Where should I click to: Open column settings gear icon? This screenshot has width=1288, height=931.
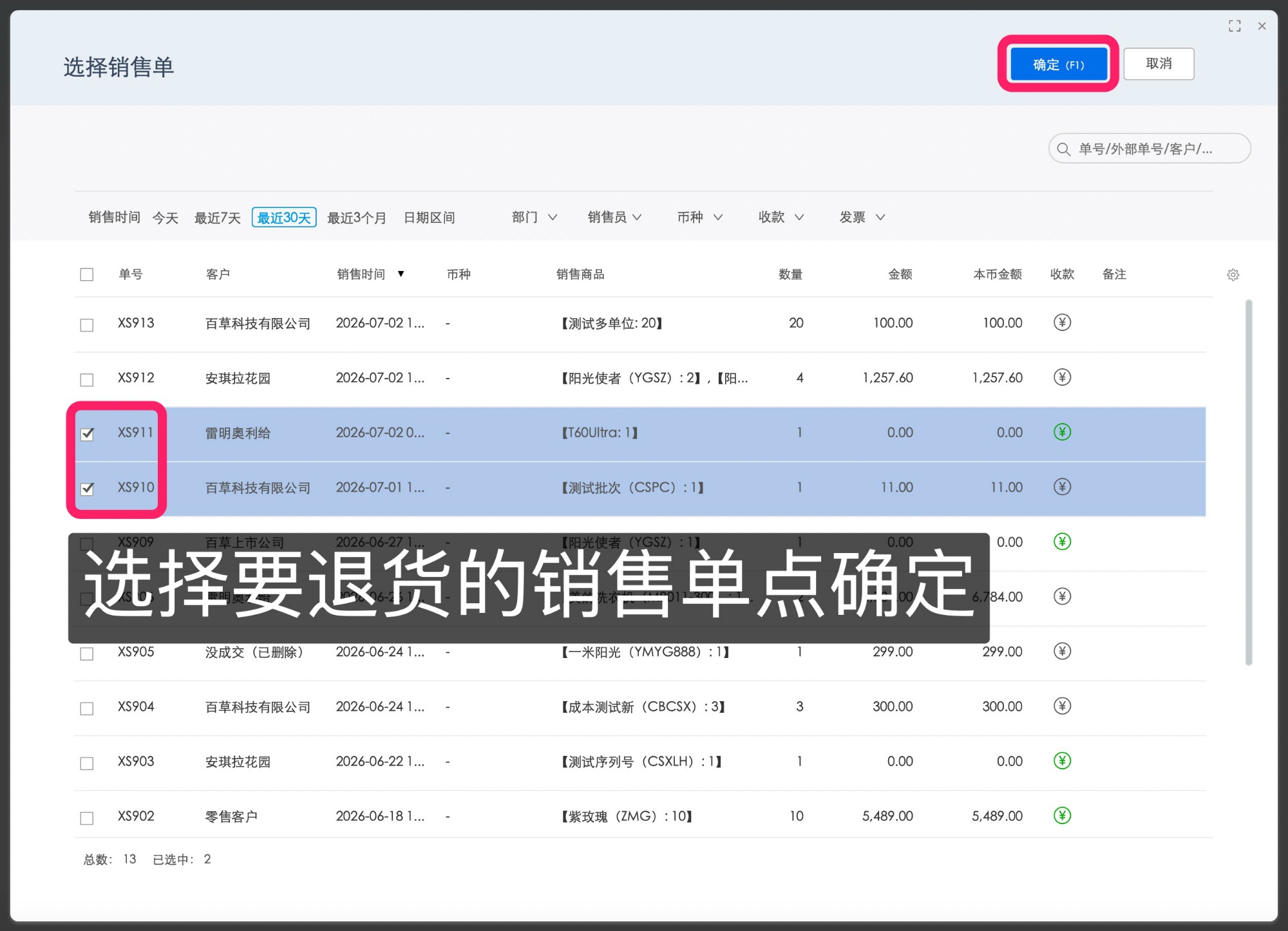(x=1233, y=275)
